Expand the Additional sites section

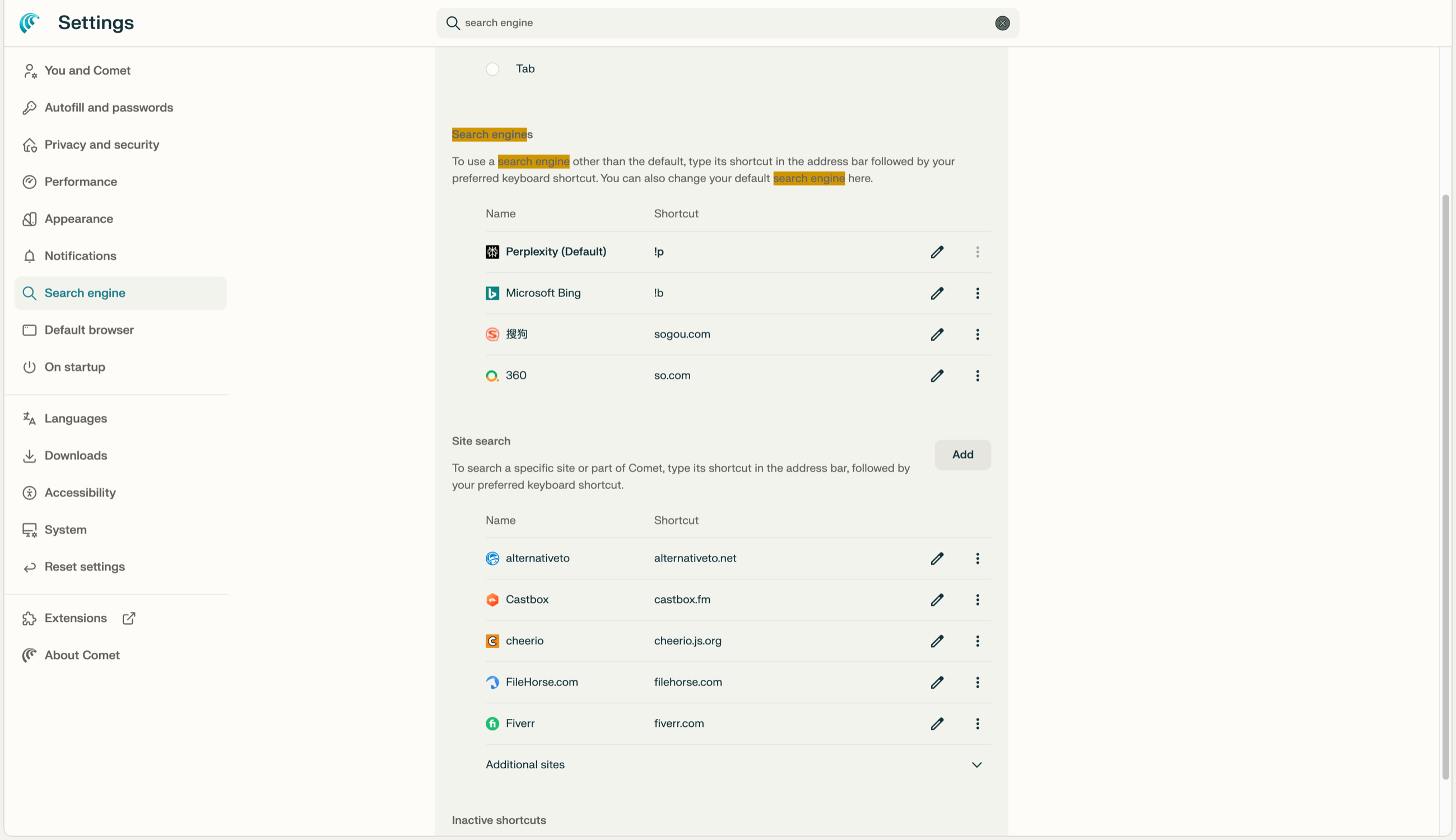pyautogui.click(x=976, y=765)
